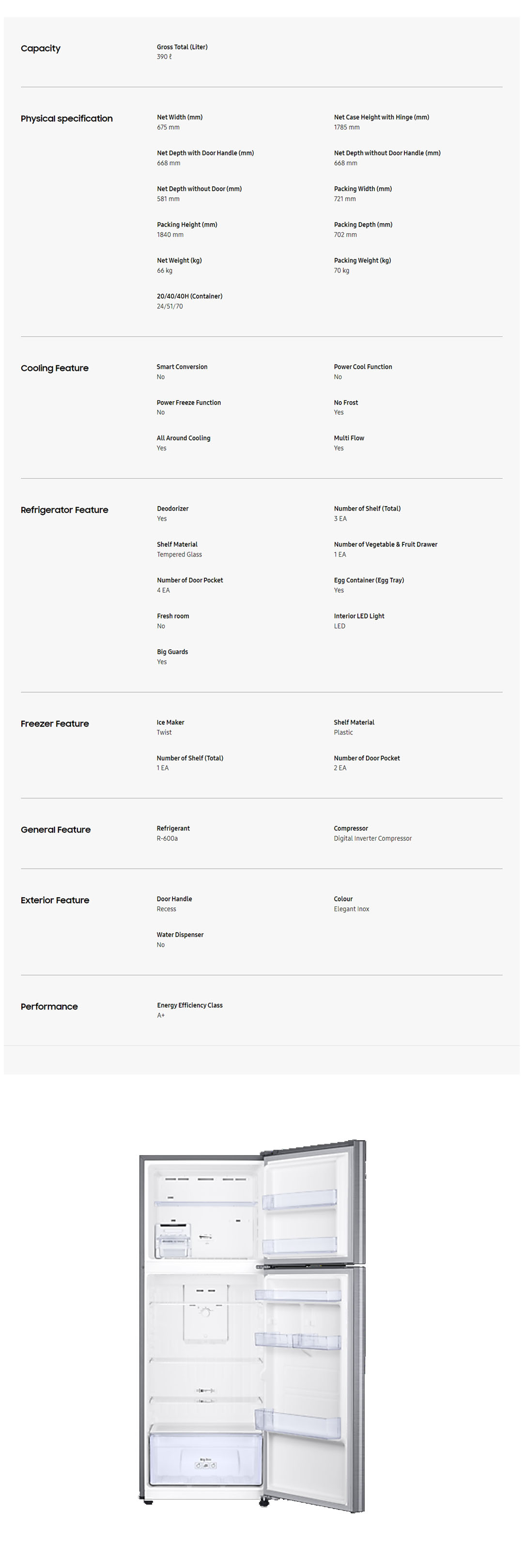The image size is (523, 1568).
Task: Select the General Feature heading
Action: 55,829
